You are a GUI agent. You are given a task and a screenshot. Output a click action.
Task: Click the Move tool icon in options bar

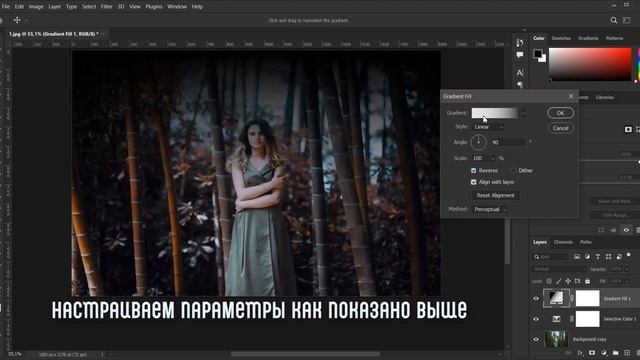[17, 20]
